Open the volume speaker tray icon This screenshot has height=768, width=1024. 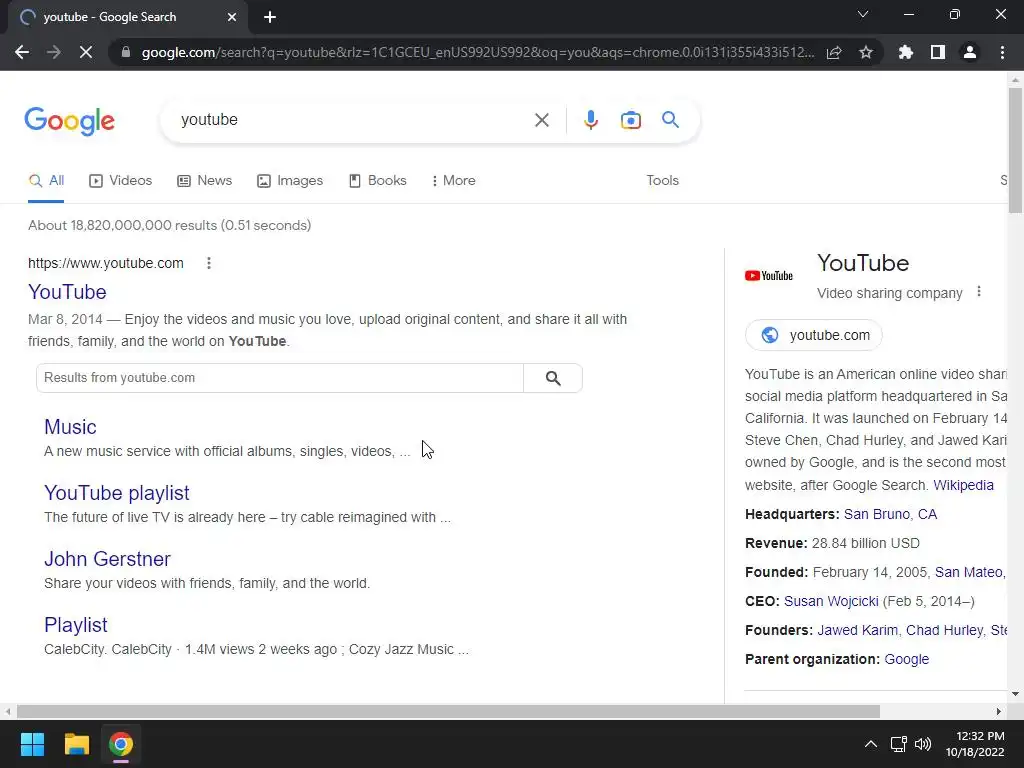[x=923, y=744]
